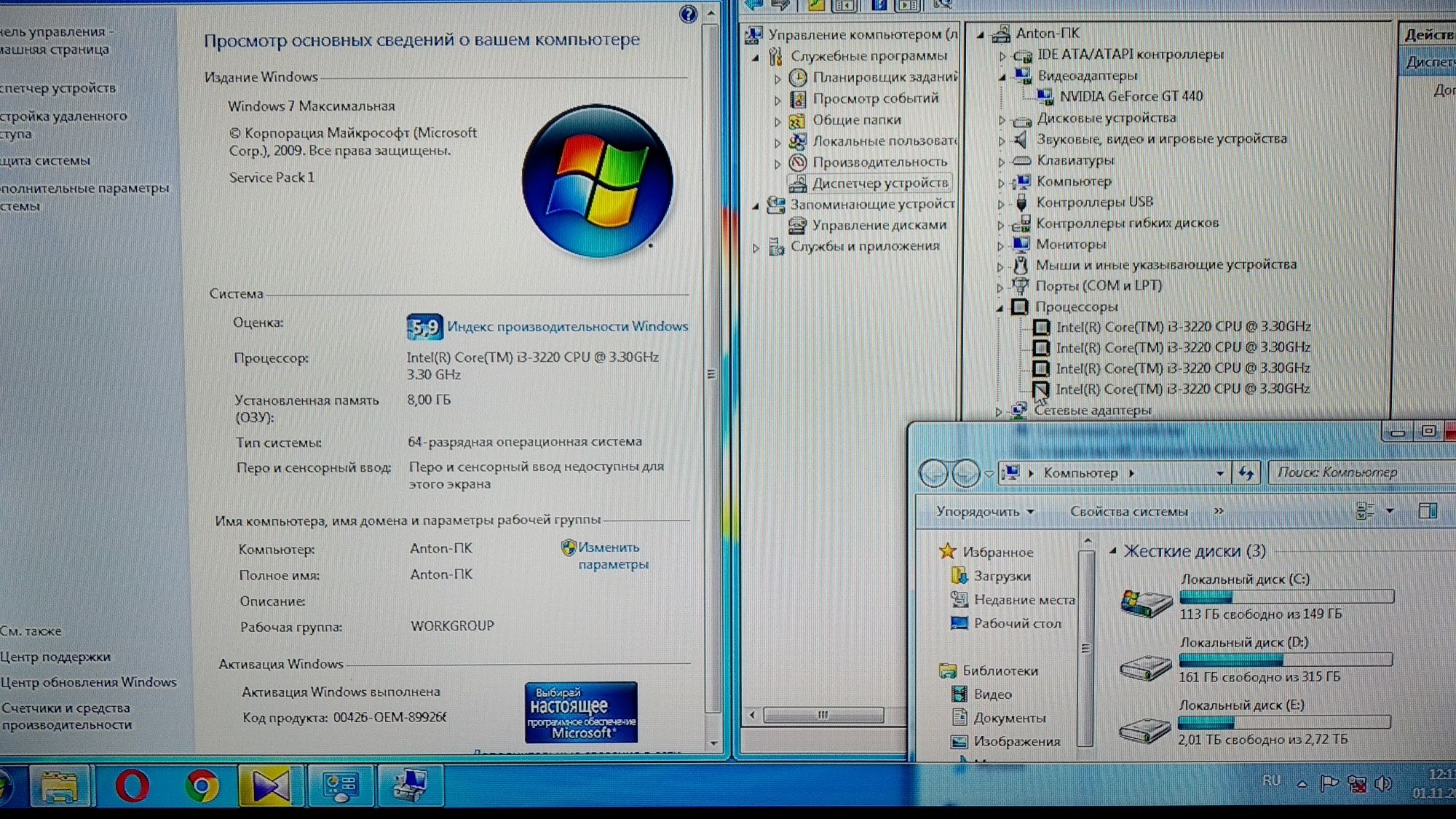Click horizontal scrollbar in Computer Management tree
This screenshot has width=1456, height=819.
coord(823,715)
